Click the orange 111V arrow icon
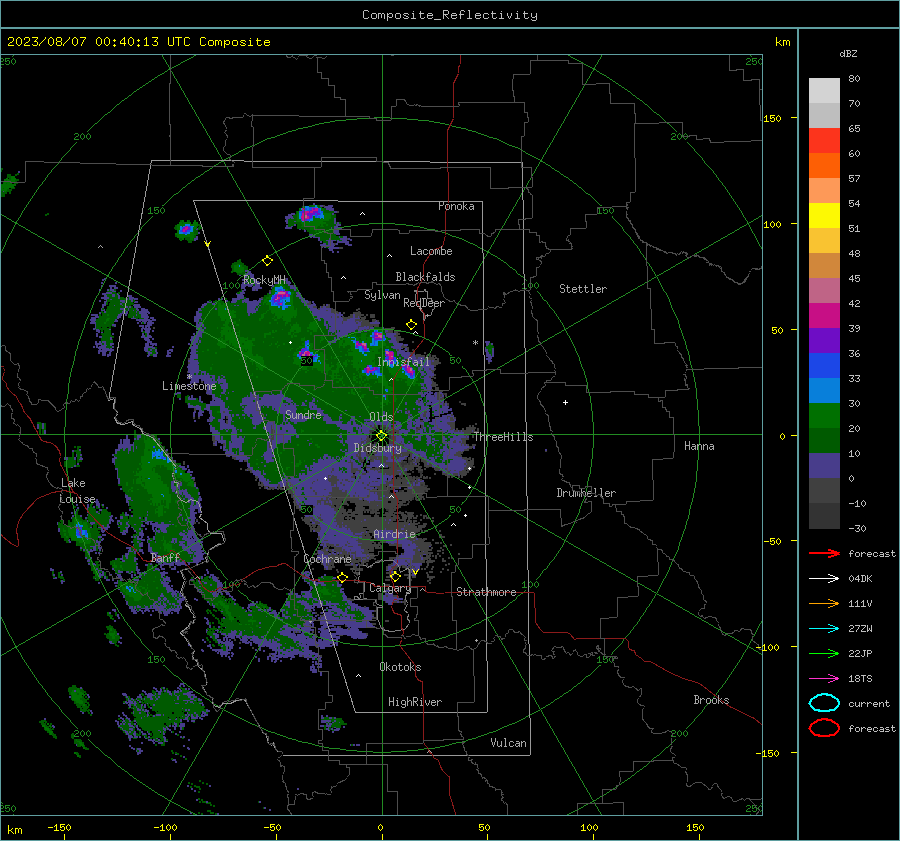 [x=824, y=603]
